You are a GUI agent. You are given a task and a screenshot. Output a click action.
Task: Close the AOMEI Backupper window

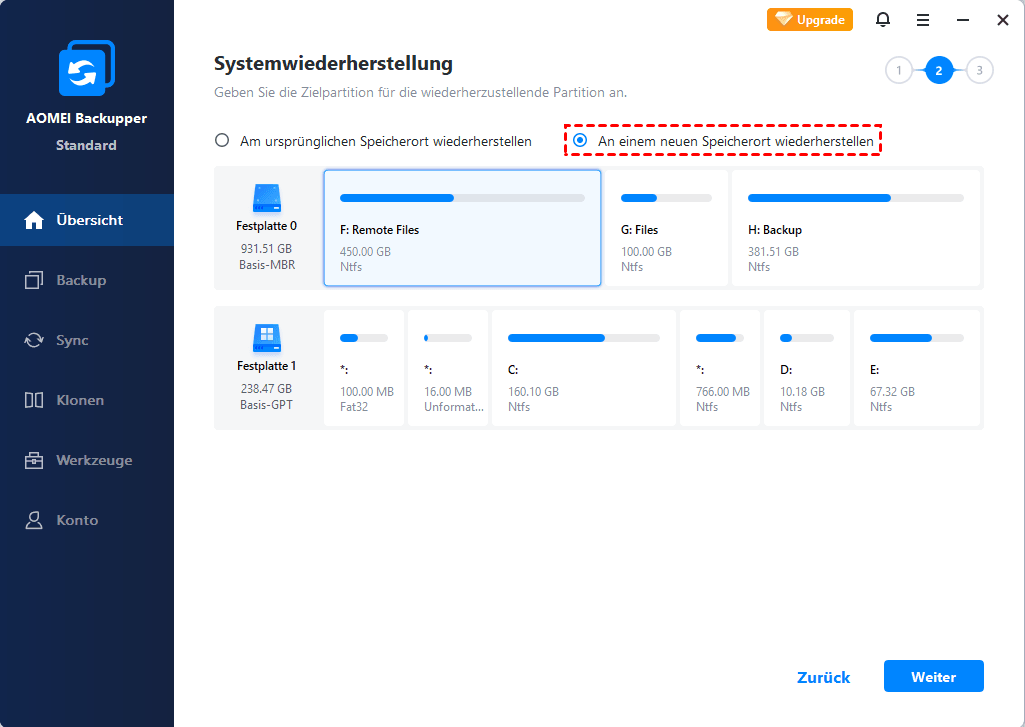click(1003, 20)
